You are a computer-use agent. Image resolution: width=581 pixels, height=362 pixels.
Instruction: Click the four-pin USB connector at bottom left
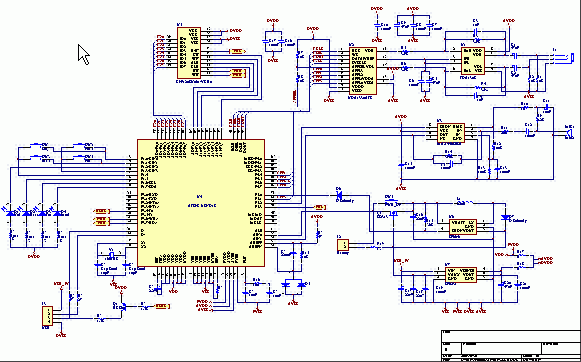47,316
